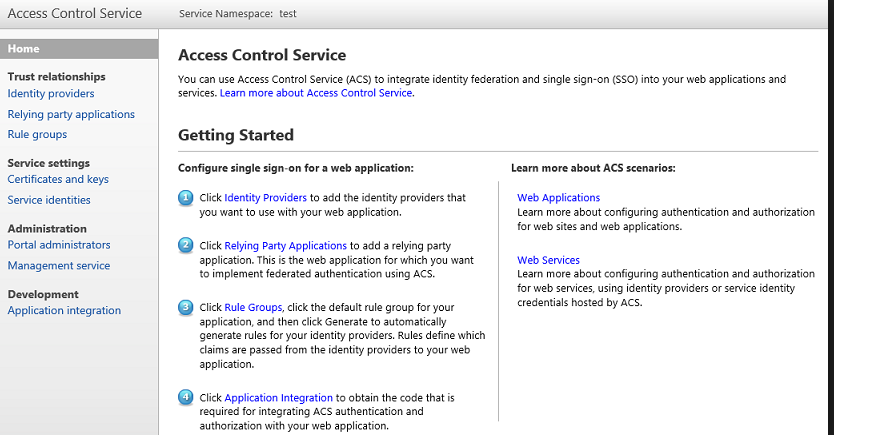Click the Learn more about ACS scenarios heading

tap(593, 168)
